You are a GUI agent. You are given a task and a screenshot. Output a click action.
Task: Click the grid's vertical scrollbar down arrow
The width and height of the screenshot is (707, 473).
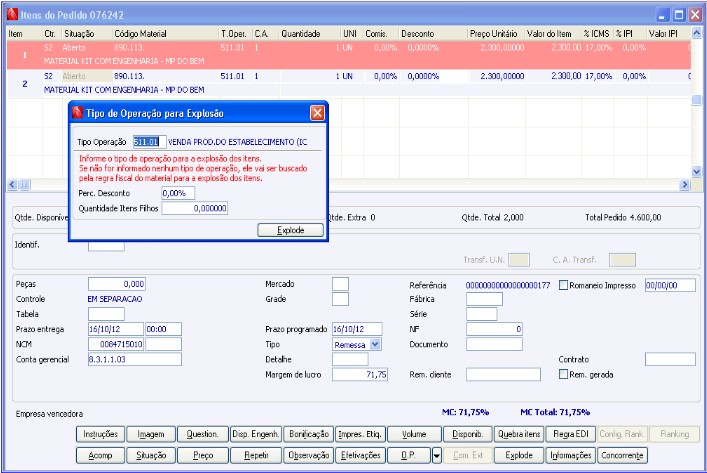[x=696, y=171]
